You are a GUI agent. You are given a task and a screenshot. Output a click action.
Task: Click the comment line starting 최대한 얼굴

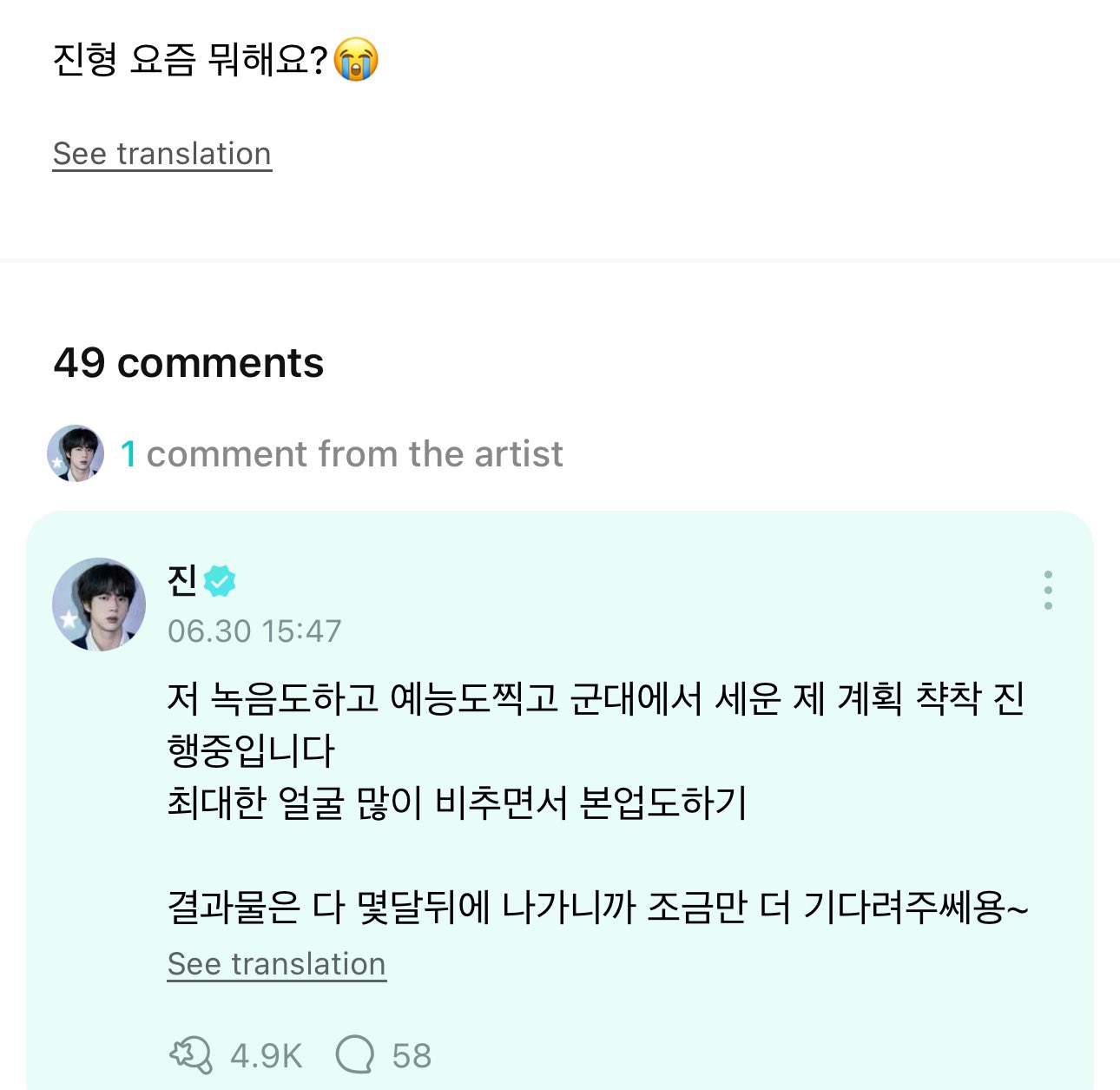(x=457, y=803)
